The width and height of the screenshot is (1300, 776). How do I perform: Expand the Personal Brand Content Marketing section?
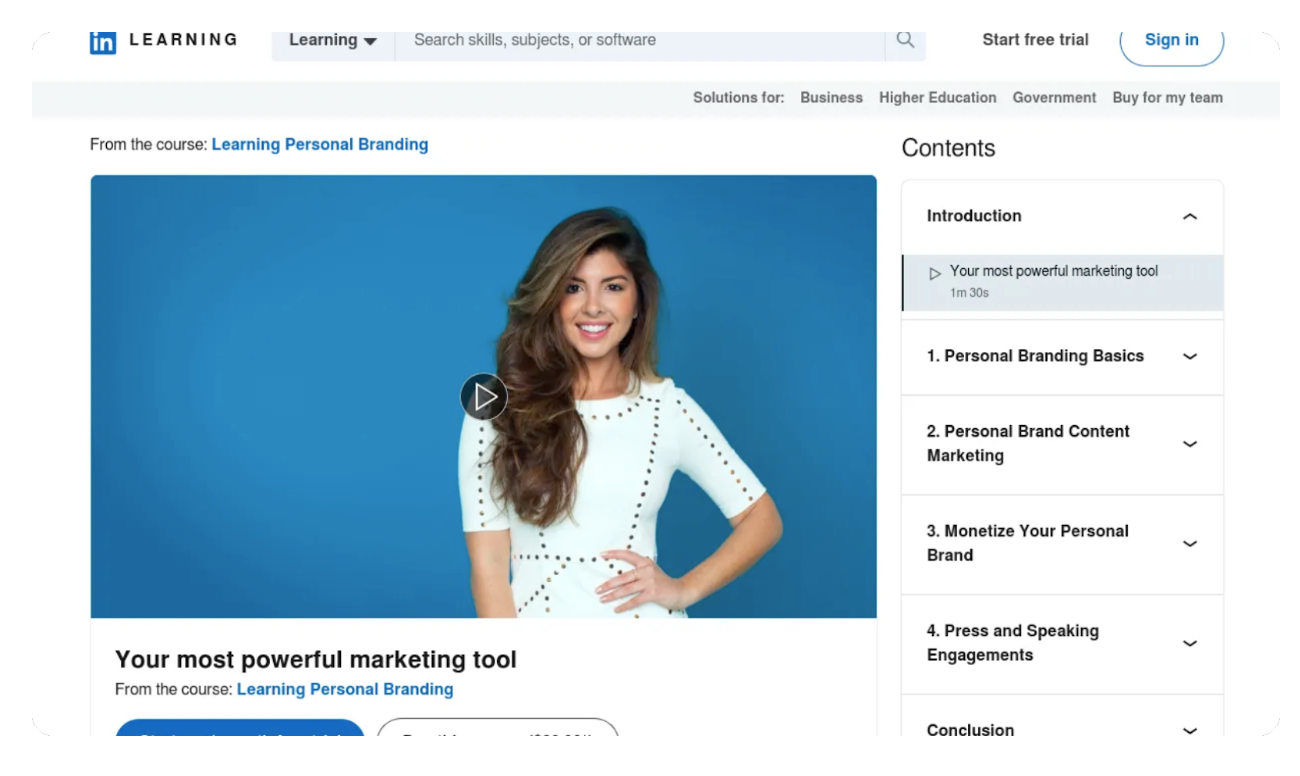[x=1189, y=444]
